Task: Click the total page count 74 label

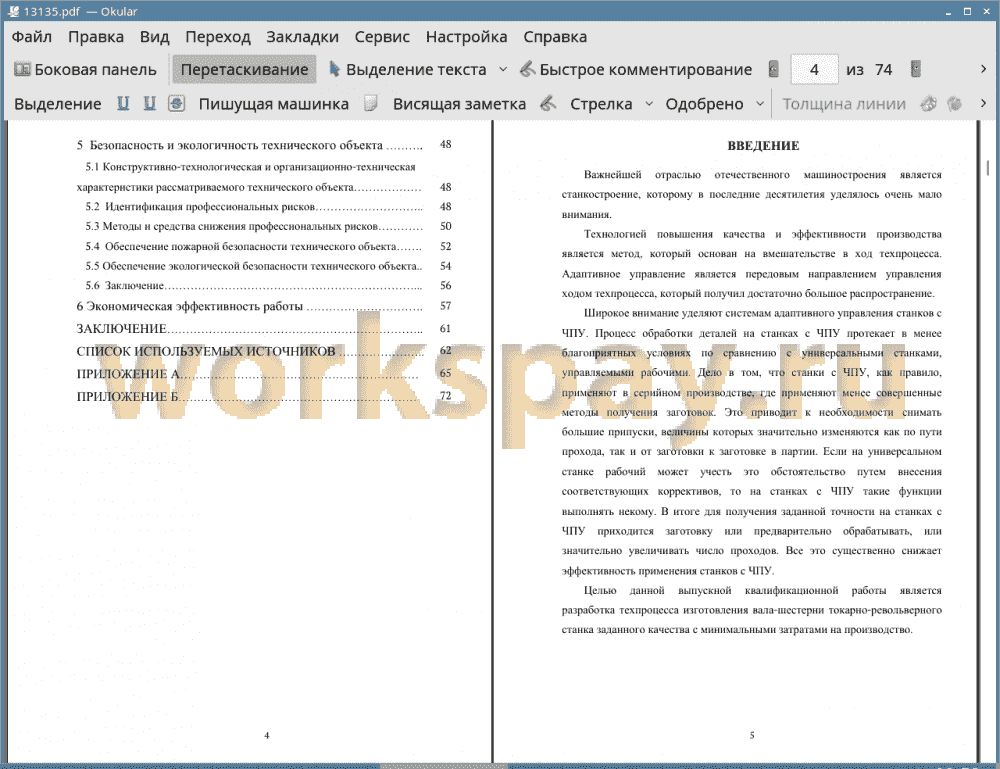Action: 883,70
